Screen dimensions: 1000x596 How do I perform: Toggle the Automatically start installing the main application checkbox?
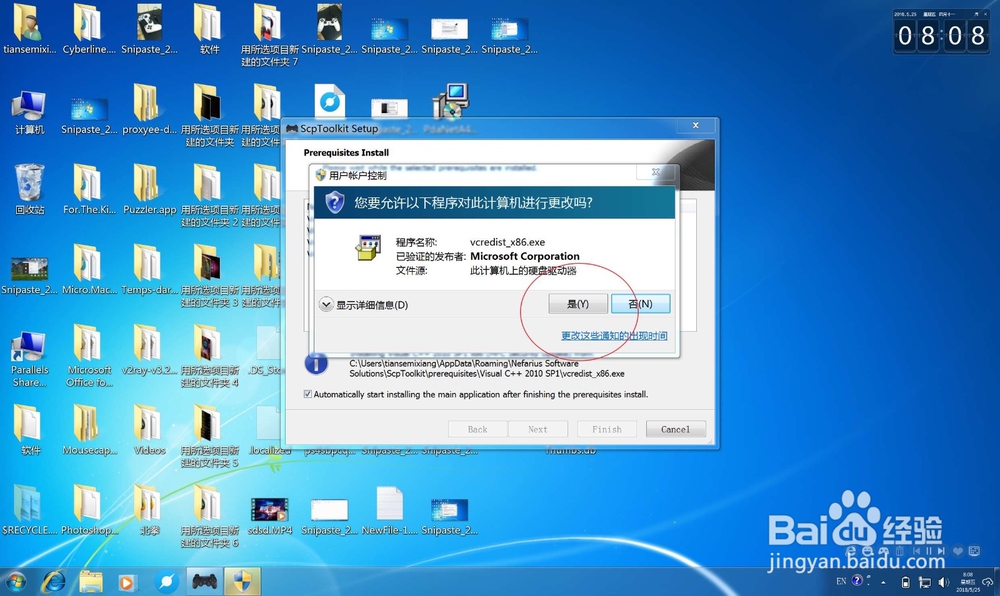coord(307,394)
